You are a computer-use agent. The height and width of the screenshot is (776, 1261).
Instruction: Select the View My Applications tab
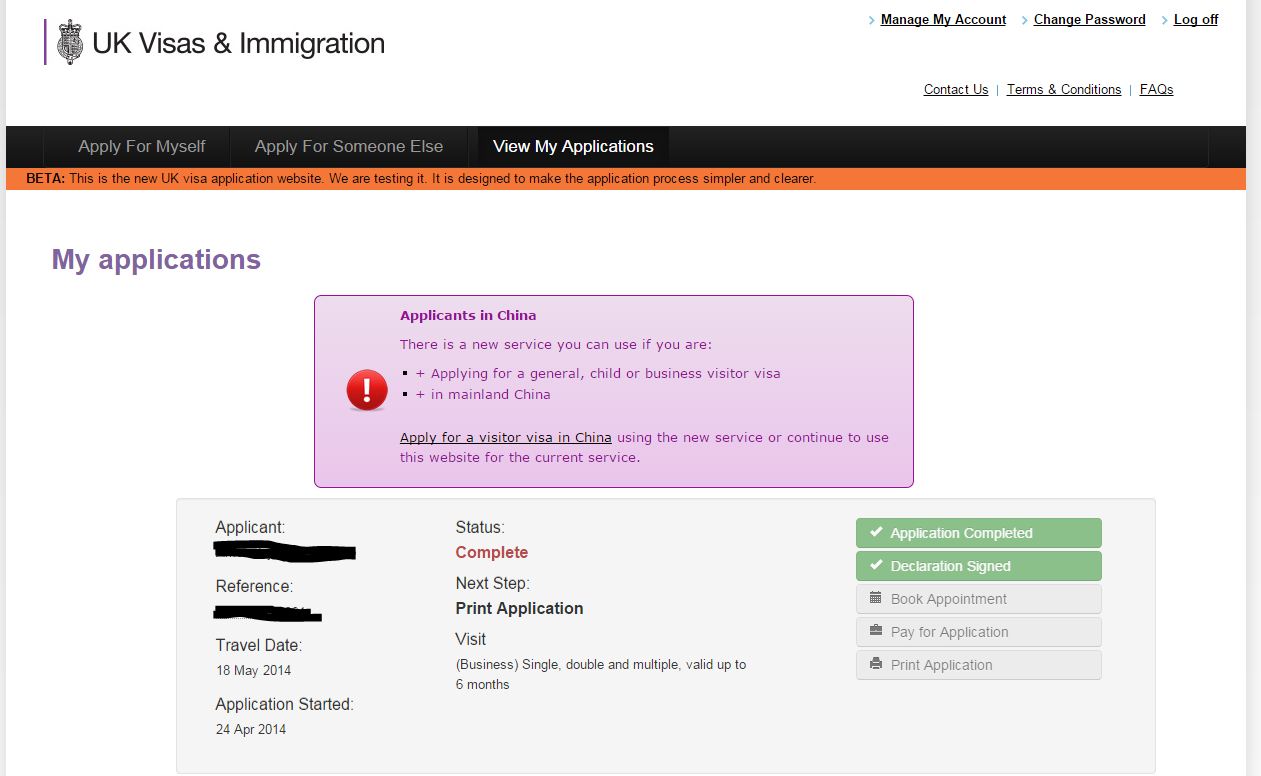click(x=573, y=146)
